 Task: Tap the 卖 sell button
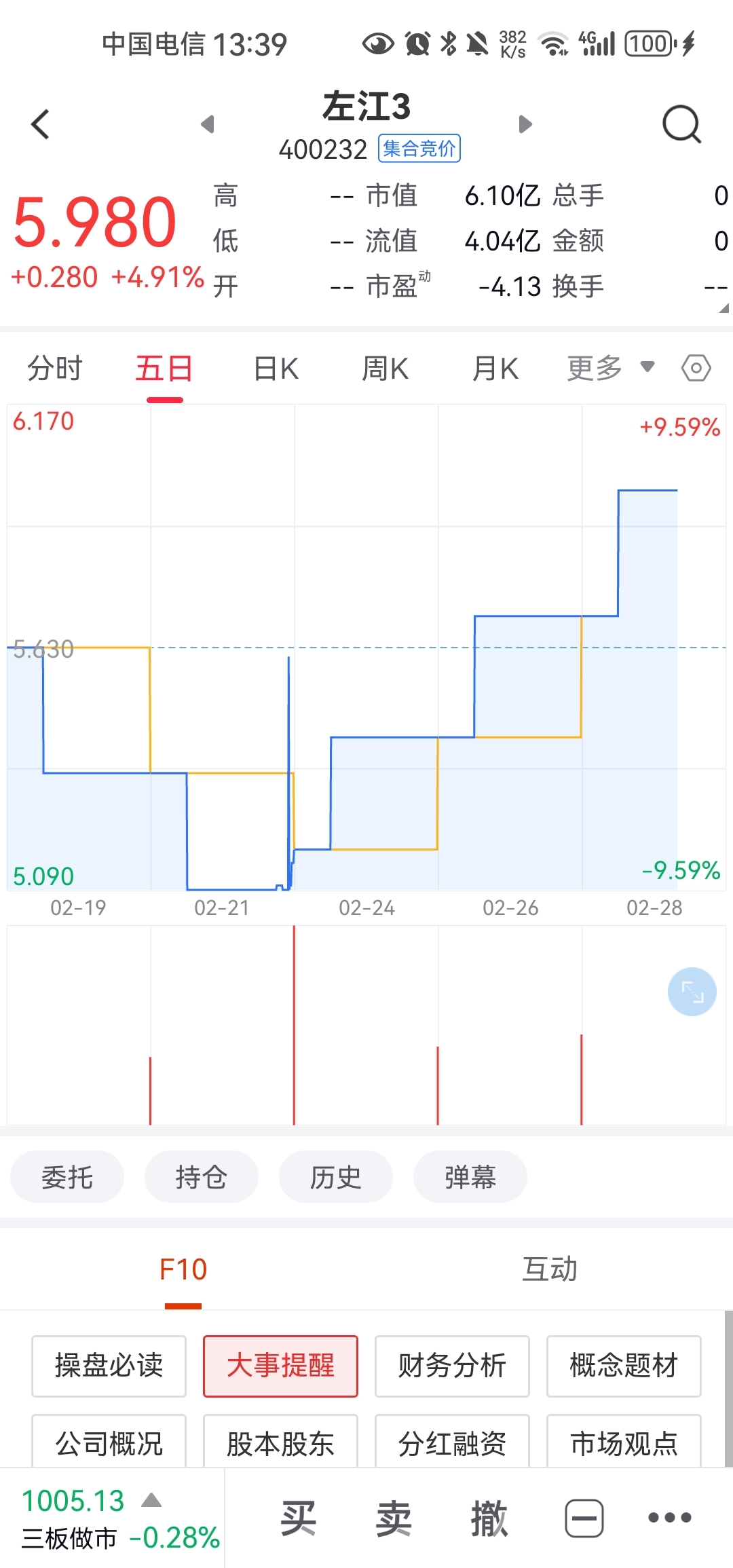(394, 1518)
